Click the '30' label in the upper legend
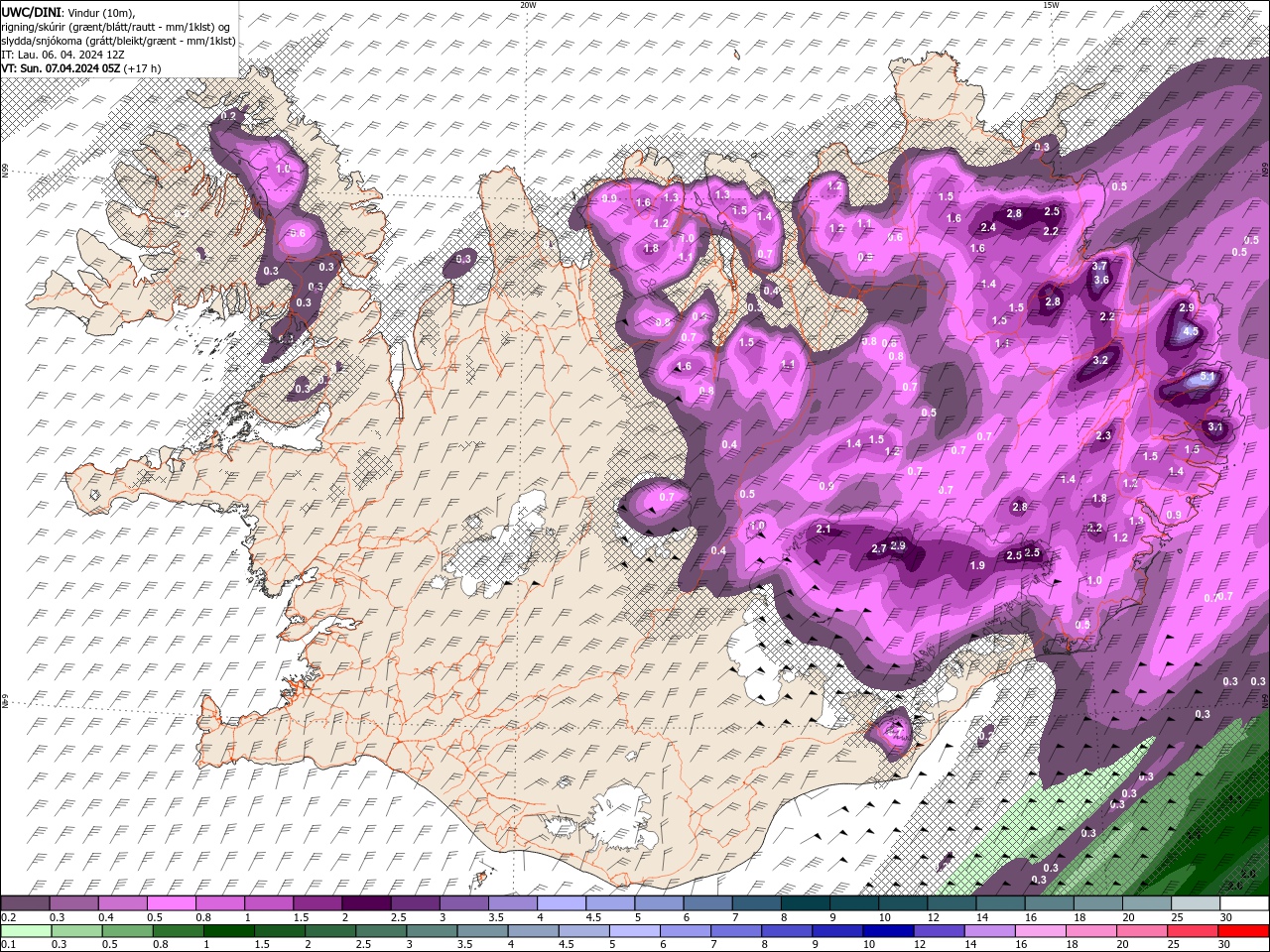The height and width of the screenshot is (952, 1270). [1226, 917]
